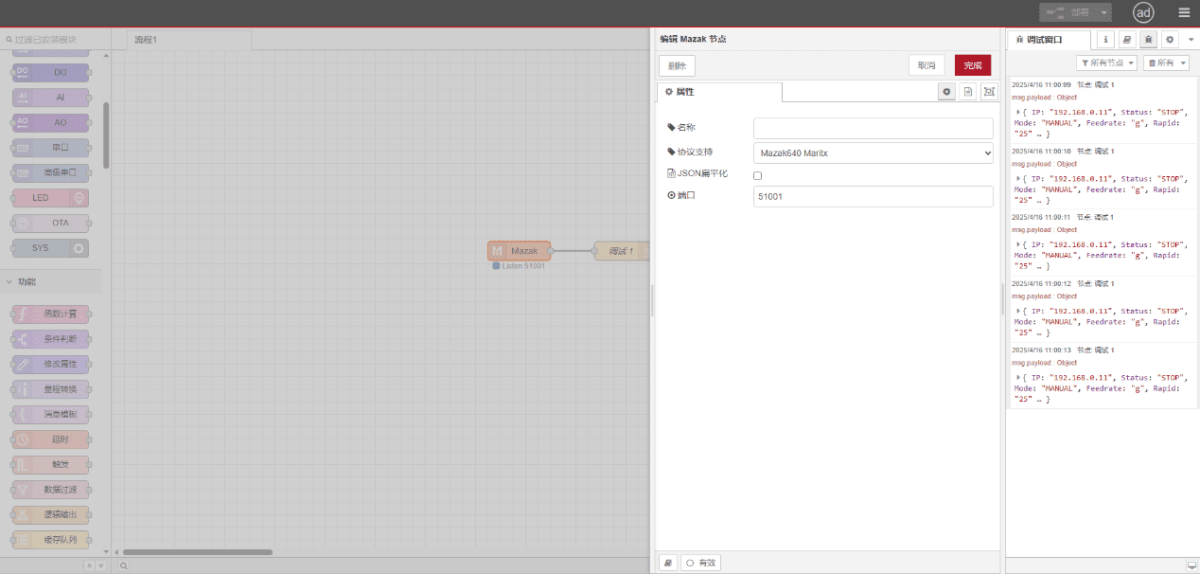Expand all palette categories arrow

(x=100, y=566)
